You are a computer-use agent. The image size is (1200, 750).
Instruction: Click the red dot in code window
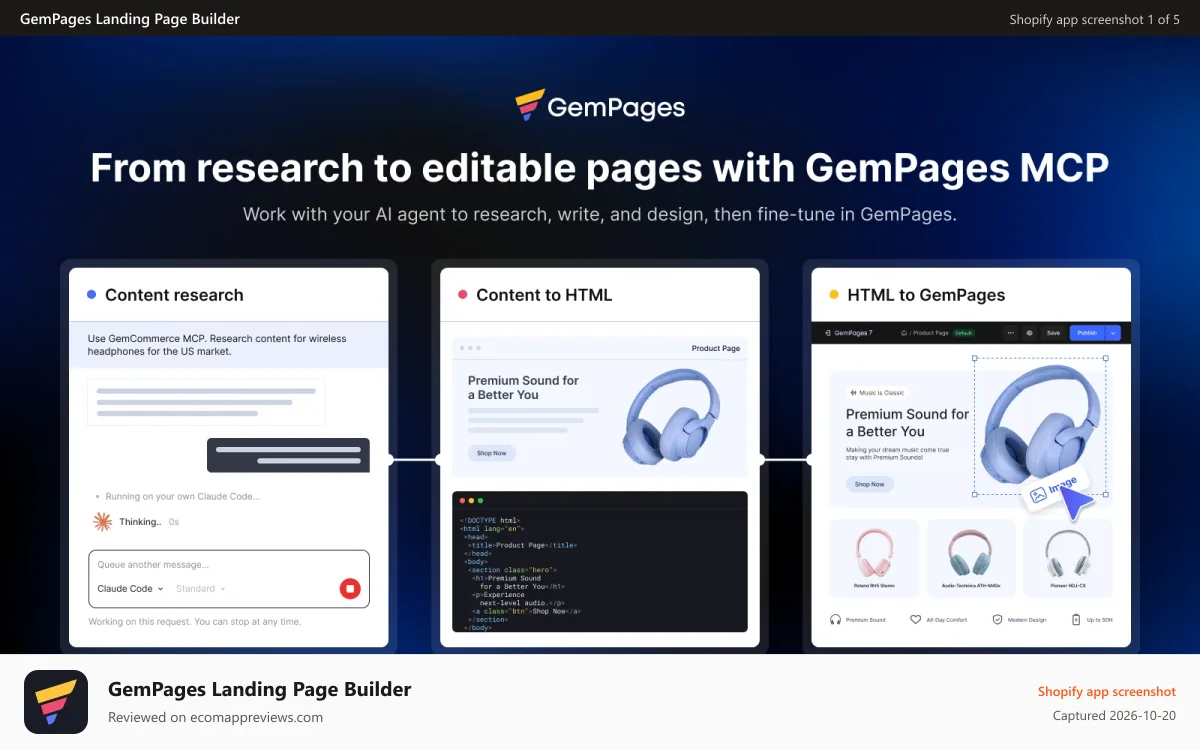coord(463,501)
